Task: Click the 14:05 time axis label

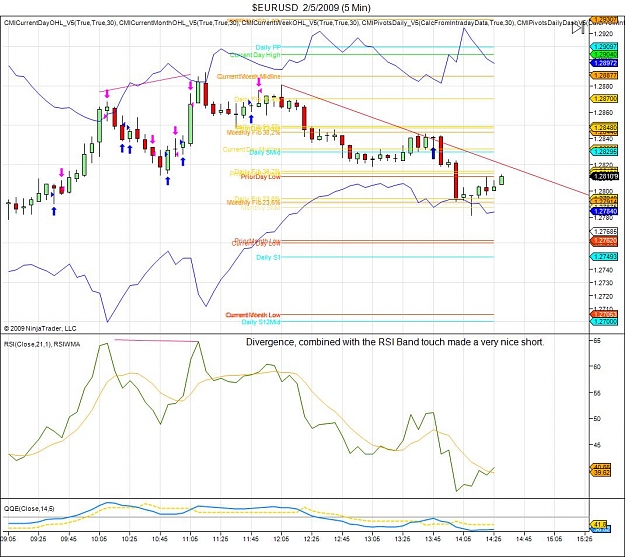Action: [463, 539]
